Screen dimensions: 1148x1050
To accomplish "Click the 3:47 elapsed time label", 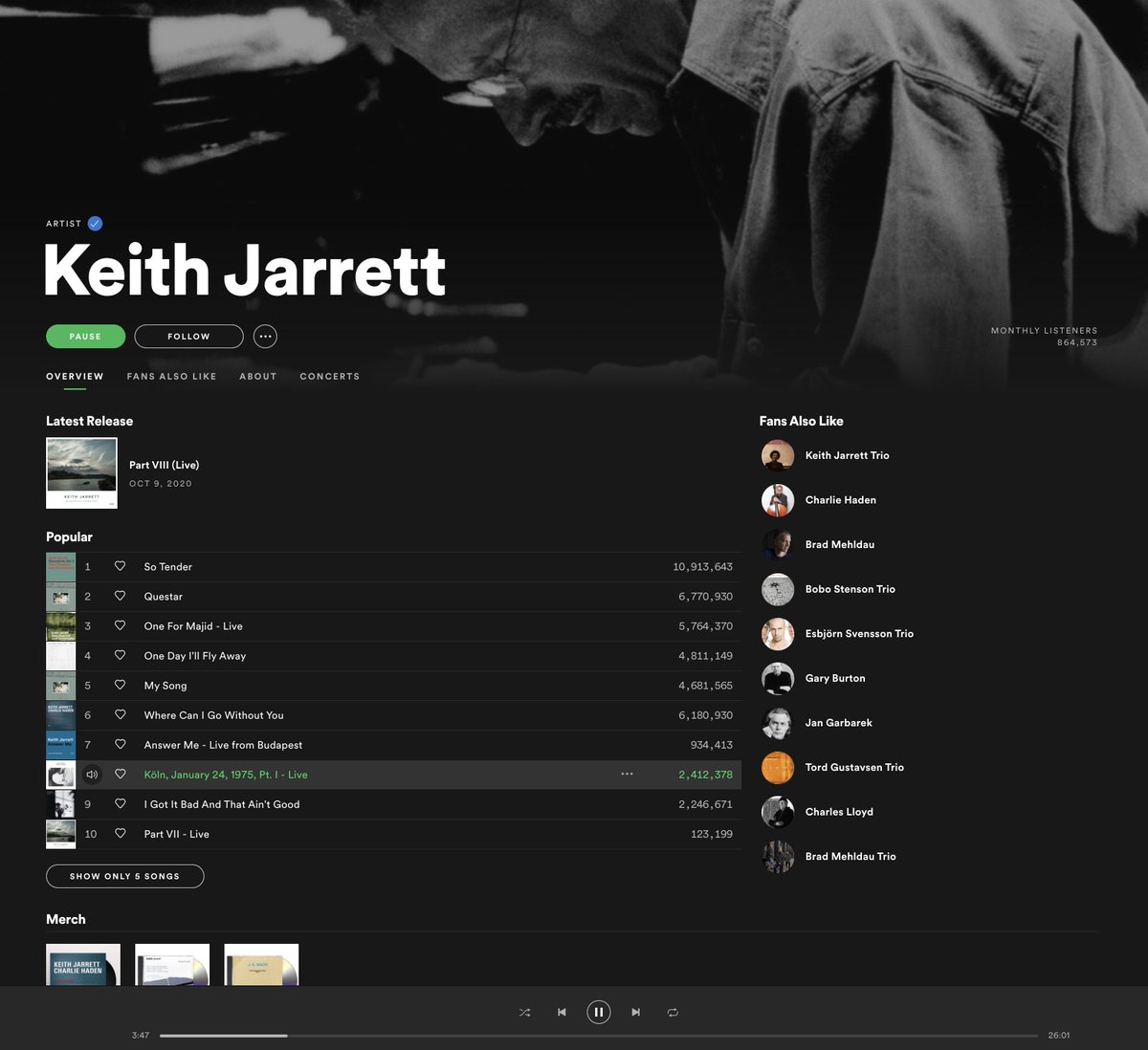I will 141,1036.
